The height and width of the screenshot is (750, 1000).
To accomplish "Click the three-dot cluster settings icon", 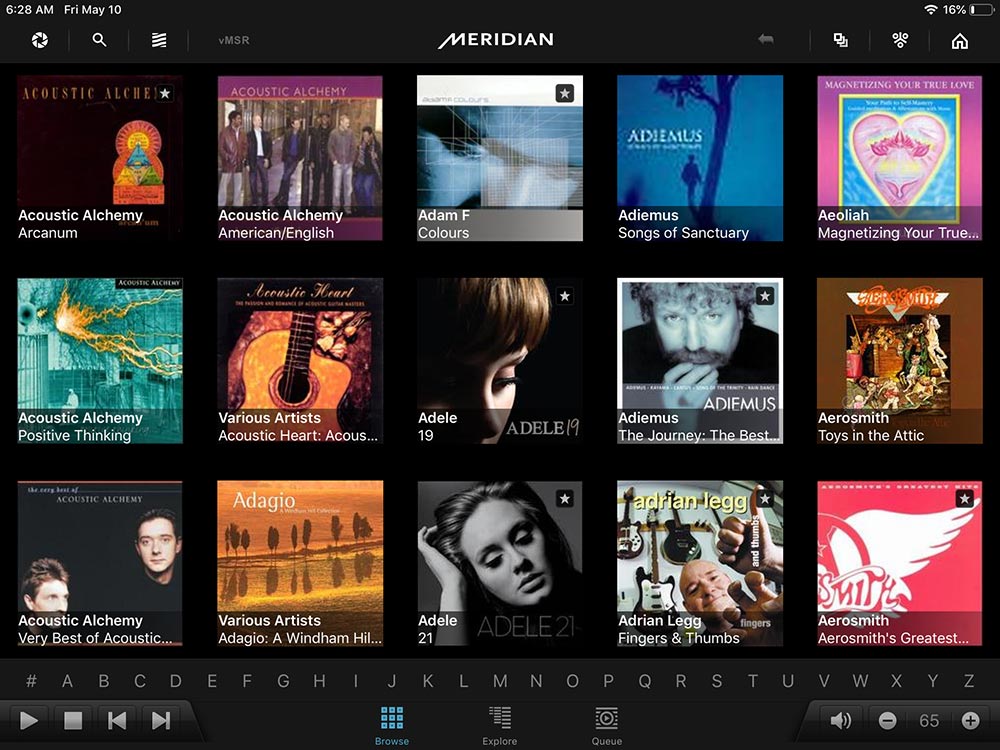I will [900, 40].
